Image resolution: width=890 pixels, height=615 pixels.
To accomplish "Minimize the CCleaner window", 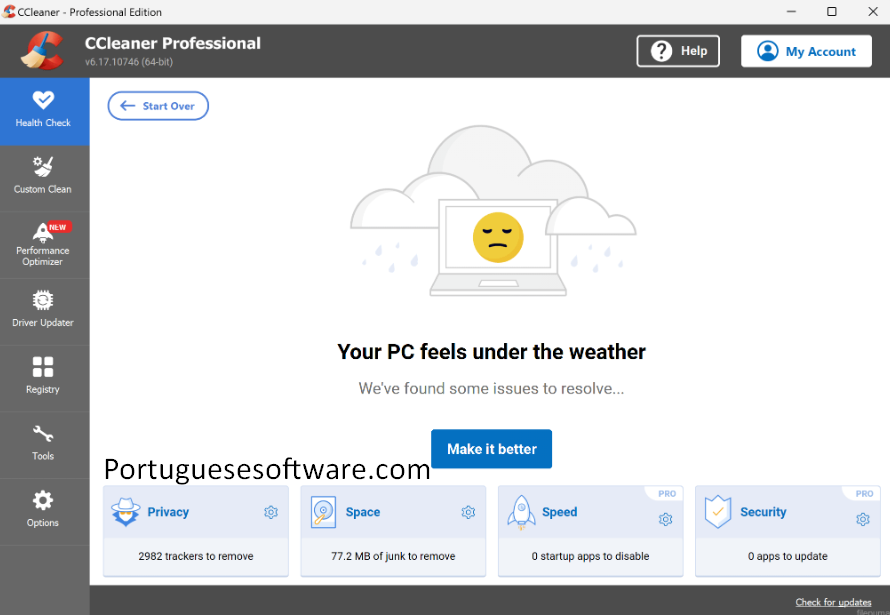I will [791, 11].
